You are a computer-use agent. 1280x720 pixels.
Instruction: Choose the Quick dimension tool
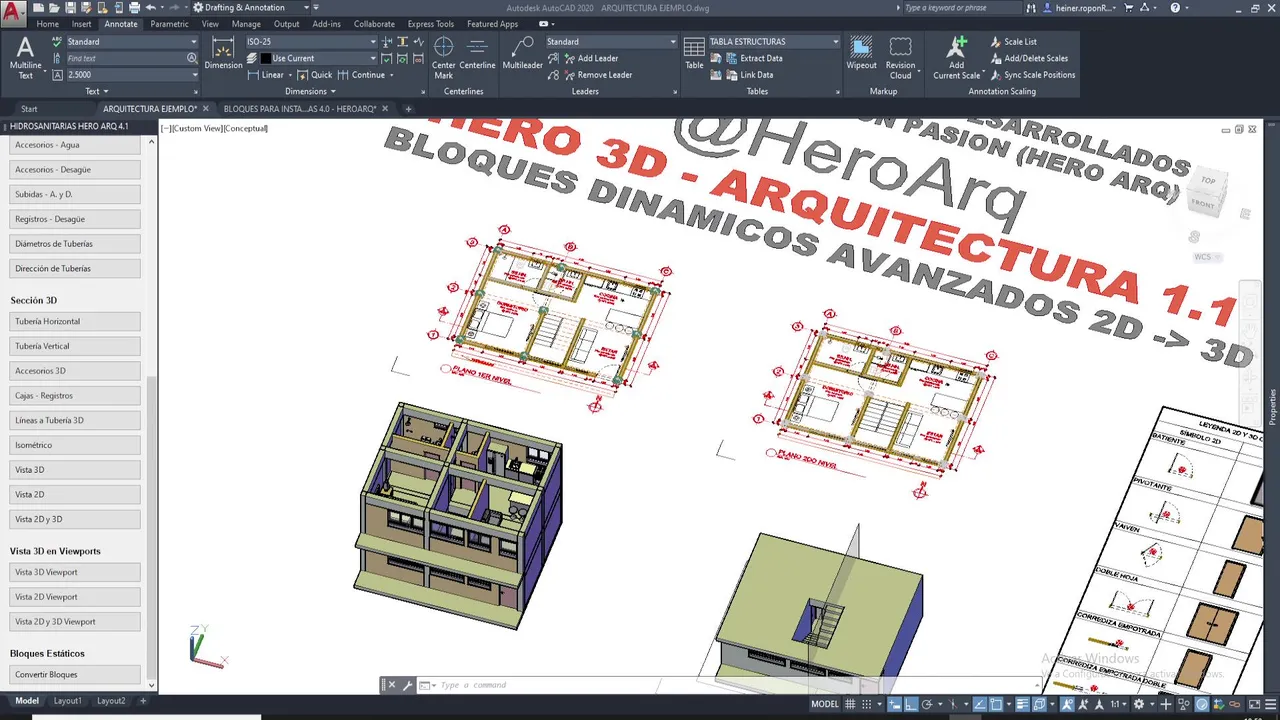coord(314,75)
